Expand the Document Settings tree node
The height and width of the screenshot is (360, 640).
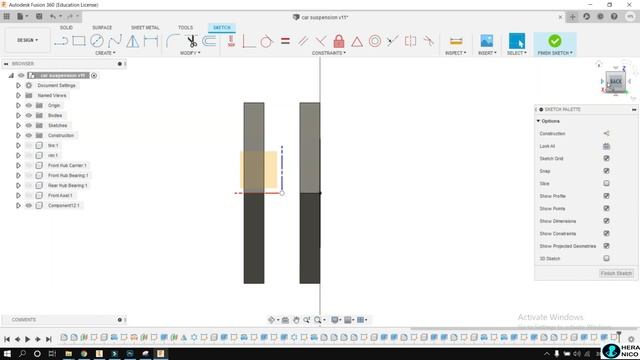(x=18, y=85)
